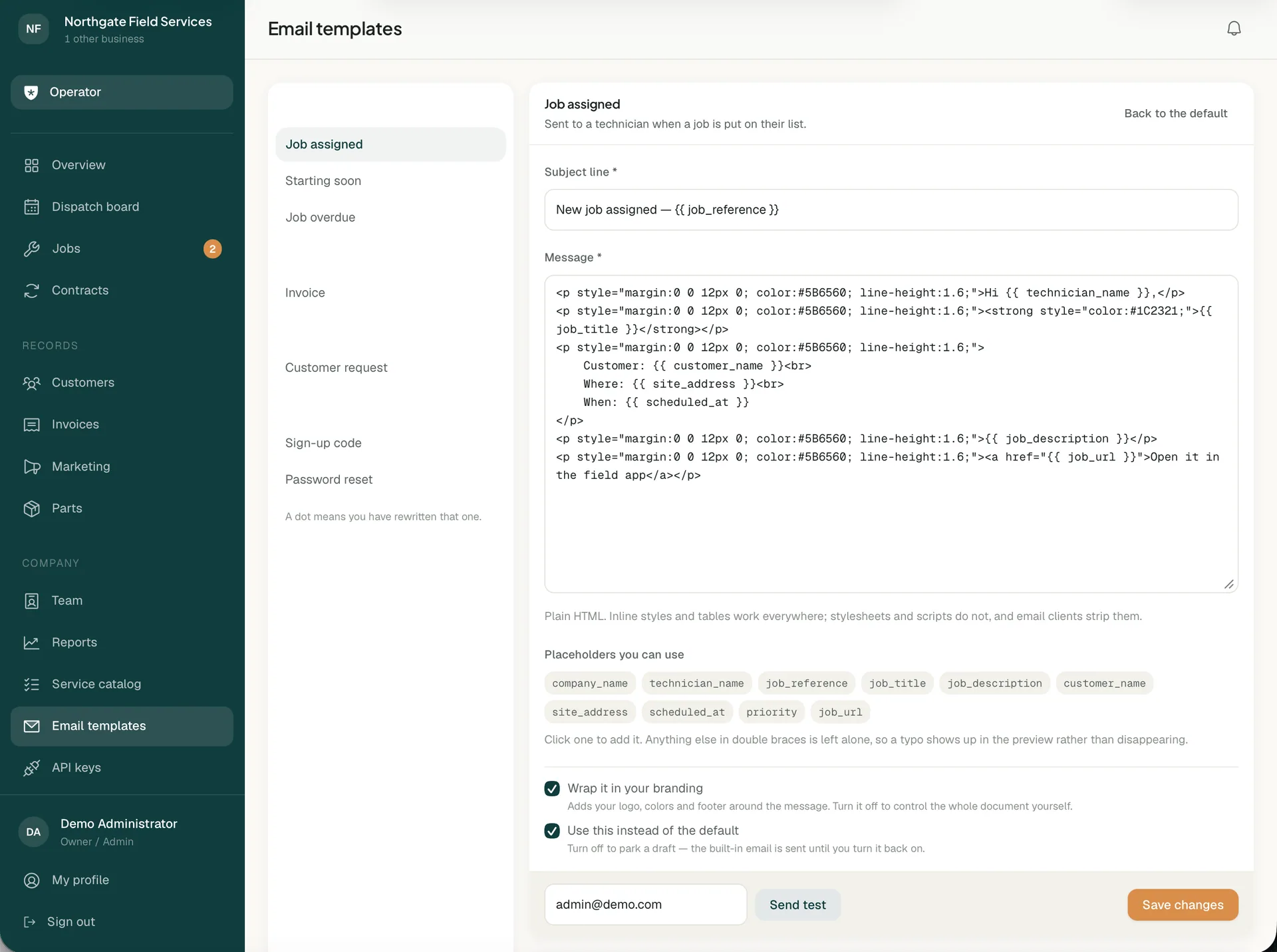Select the Password reset template
Image resolution: width=1277 pixels, height=952 pixels.
point(390,480)
